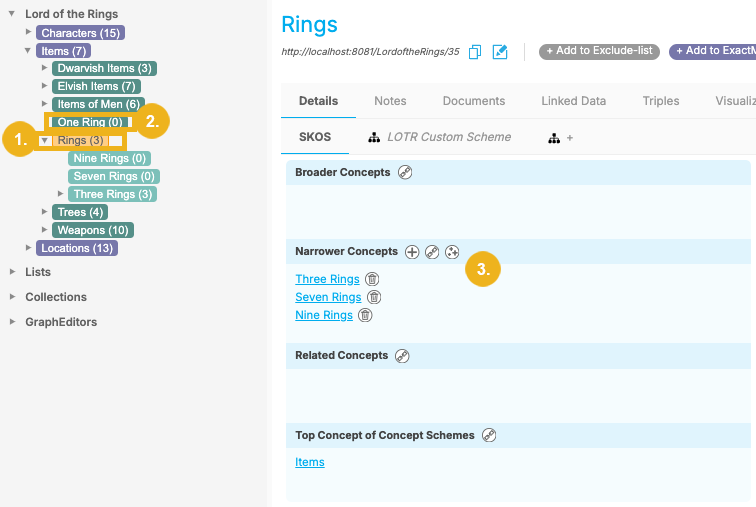Image resolution: width=756 pixels, height=507 pixels.
Task: Expand the Three Rings node arrow
Action: pos(61,194)
